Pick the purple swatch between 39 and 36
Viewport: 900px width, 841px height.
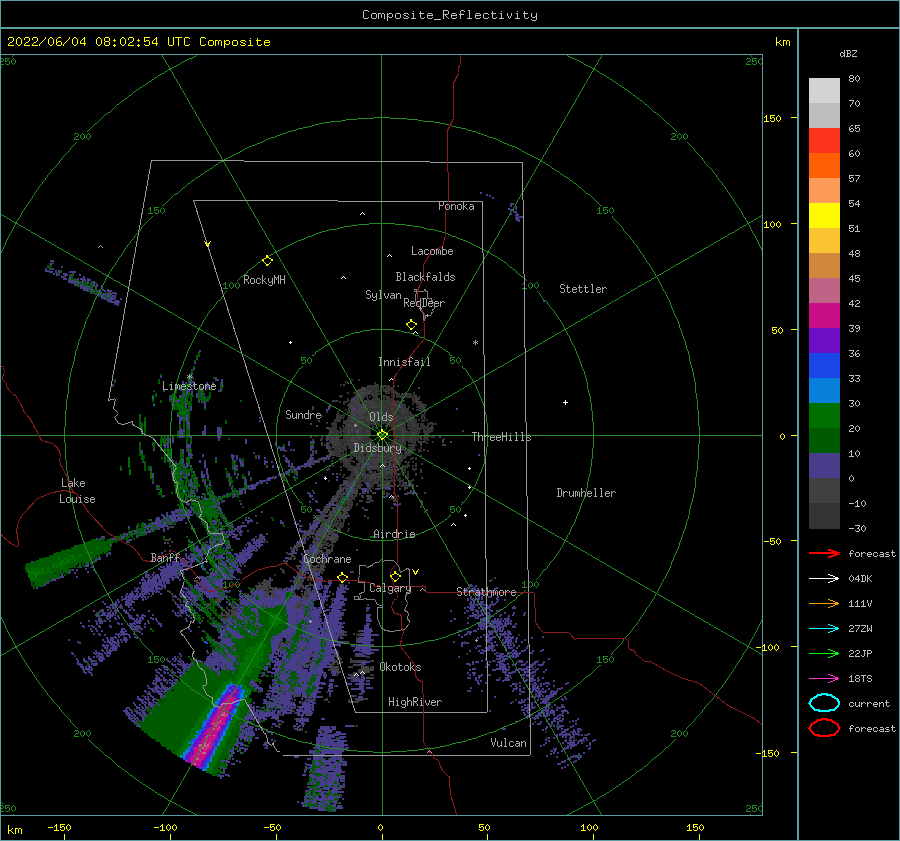(824, 340)
